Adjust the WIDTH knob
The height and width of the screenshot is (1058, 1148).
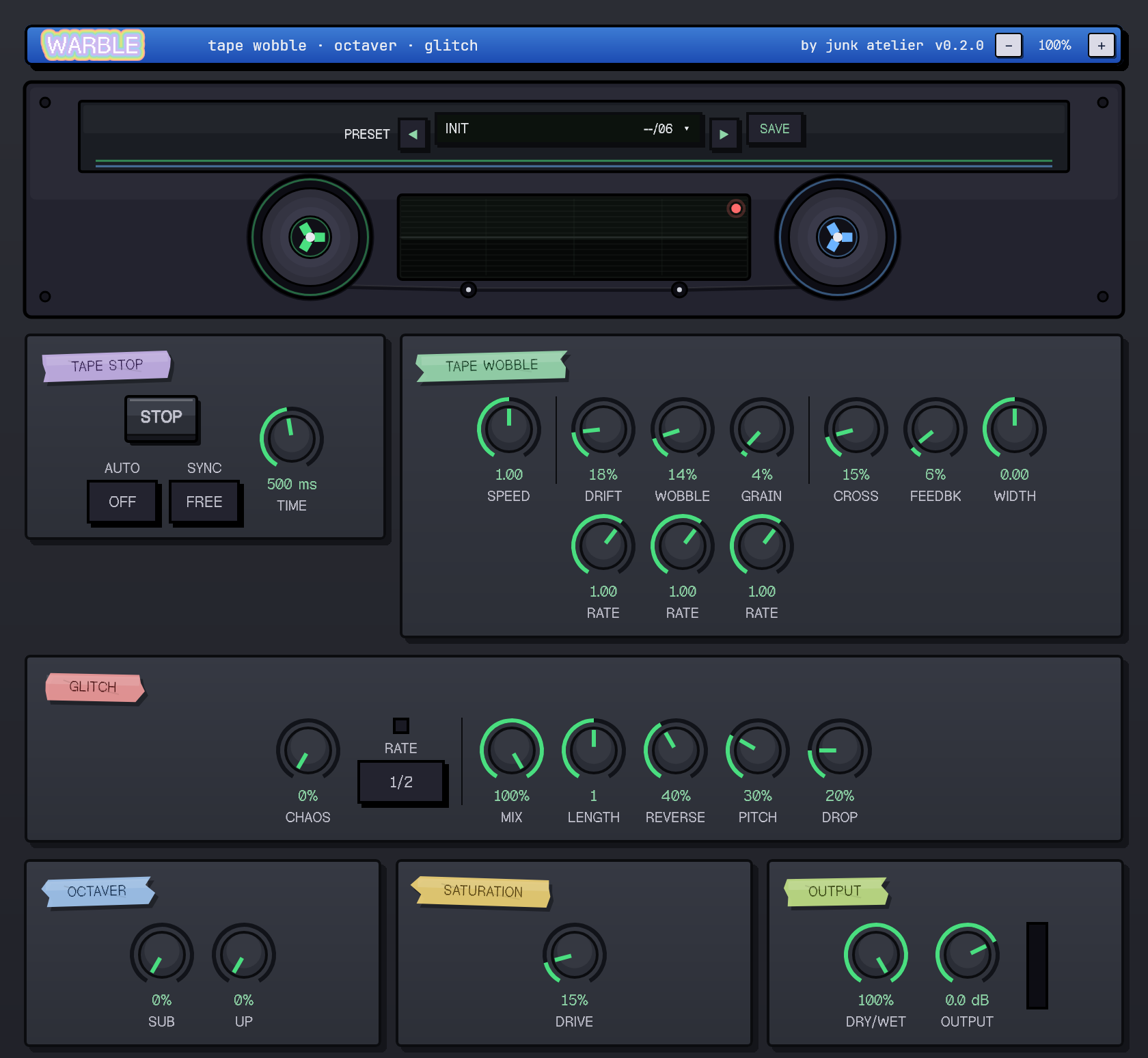point(1015,429)
